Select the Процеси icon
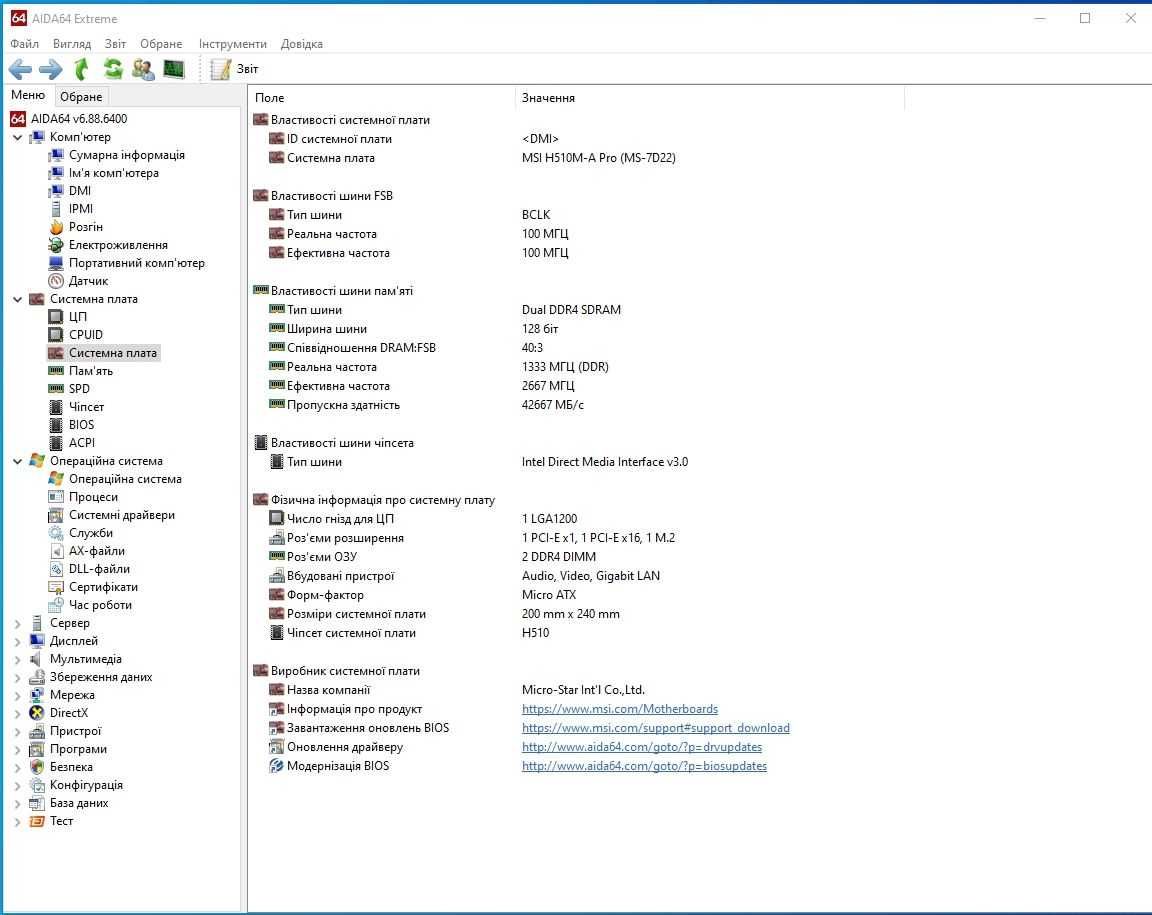This screenshot has height=915, width=1152. pos(56,497)
